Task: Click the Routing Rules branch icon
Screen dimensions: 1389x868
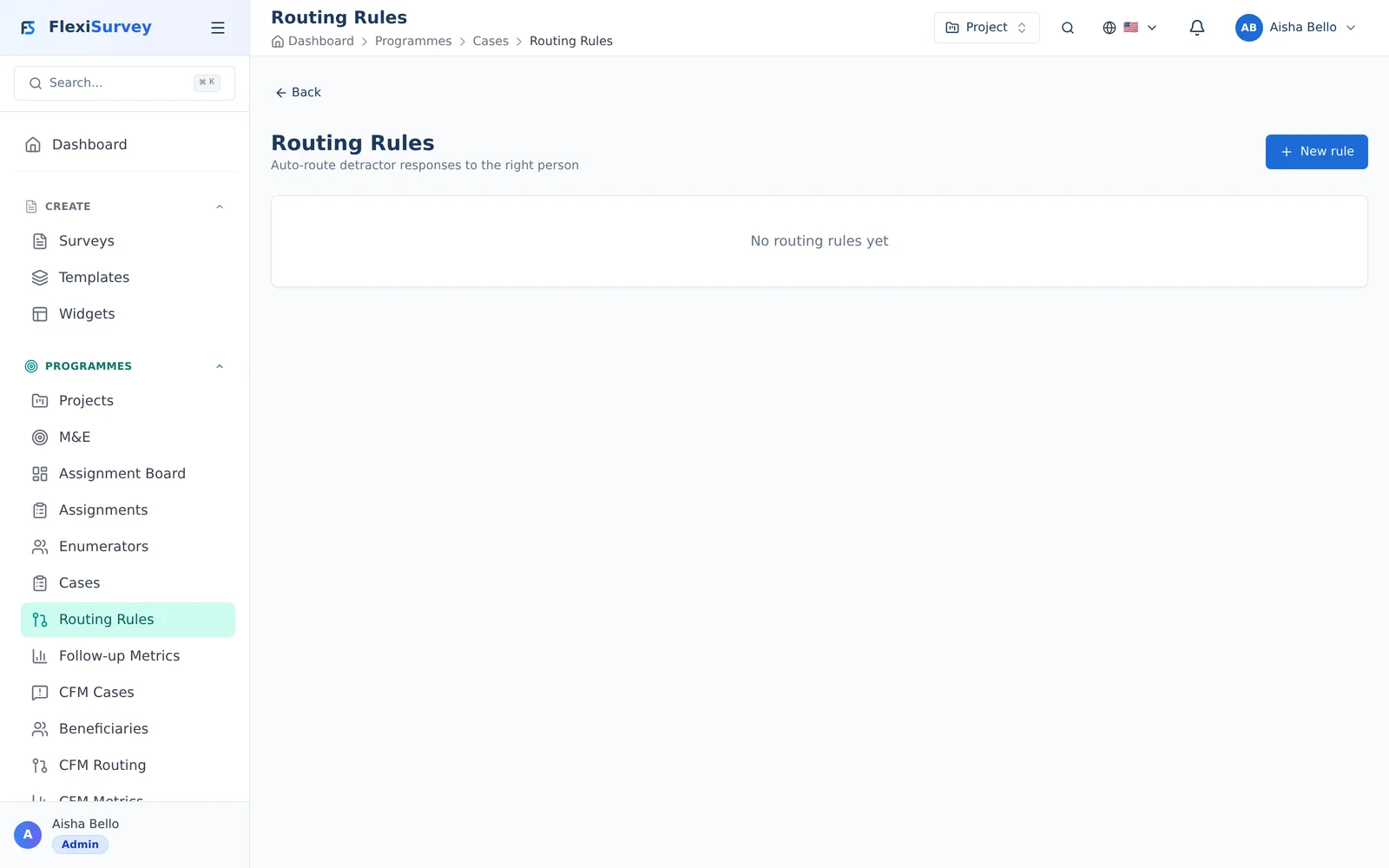Action: [x=40, y=620]
